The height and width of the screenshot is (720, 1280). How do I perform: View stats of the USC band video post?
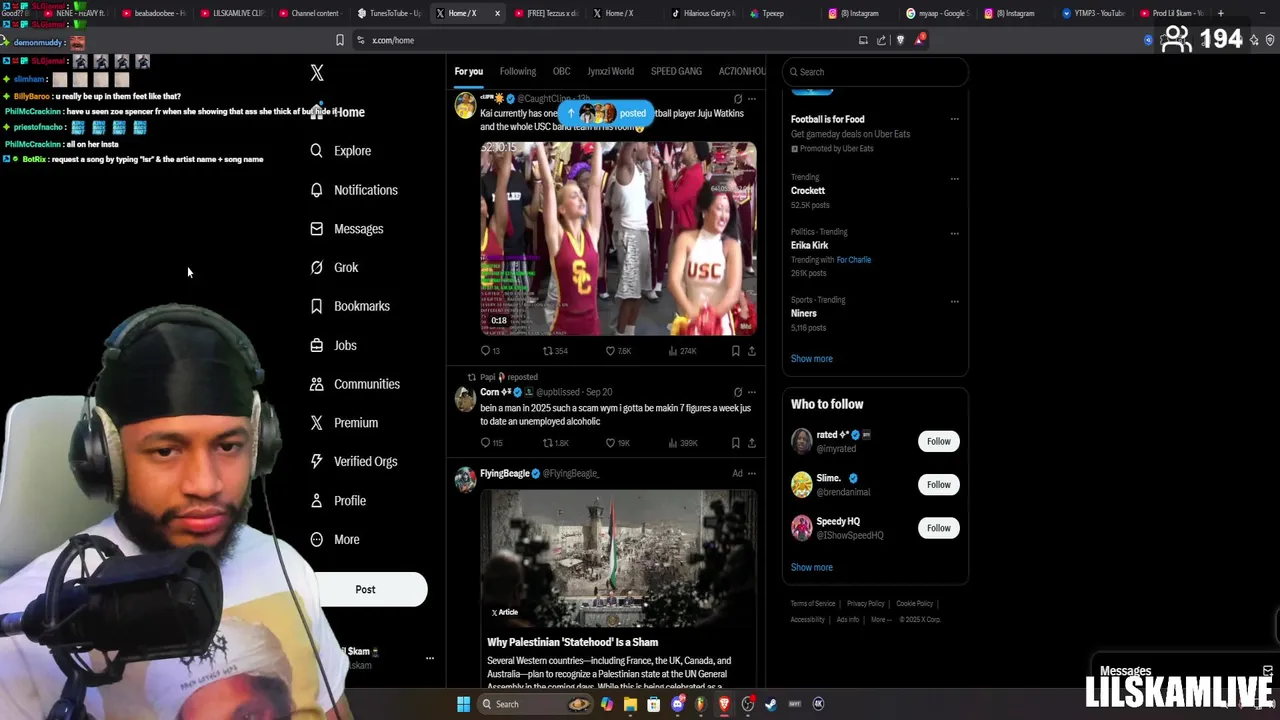[682, 351]
